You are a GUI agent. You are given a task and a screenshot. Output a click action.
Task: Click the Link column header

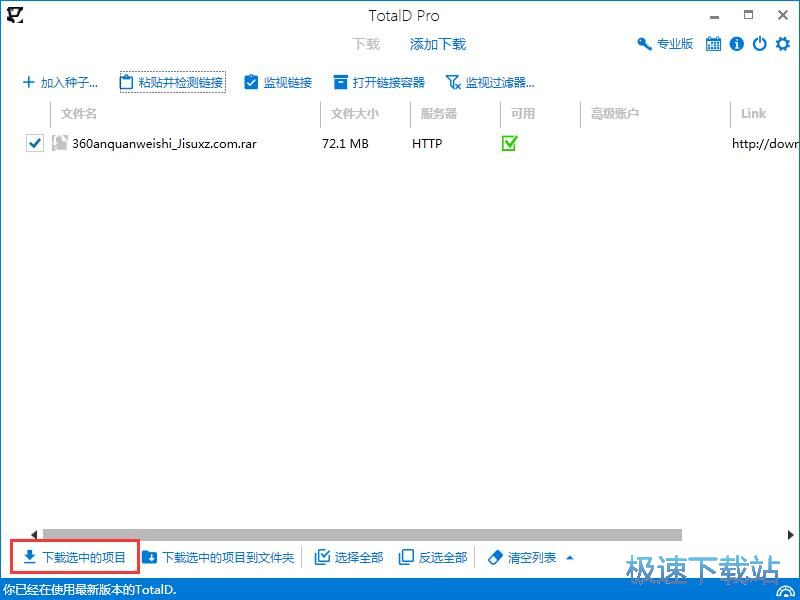[x=754, y=113]
